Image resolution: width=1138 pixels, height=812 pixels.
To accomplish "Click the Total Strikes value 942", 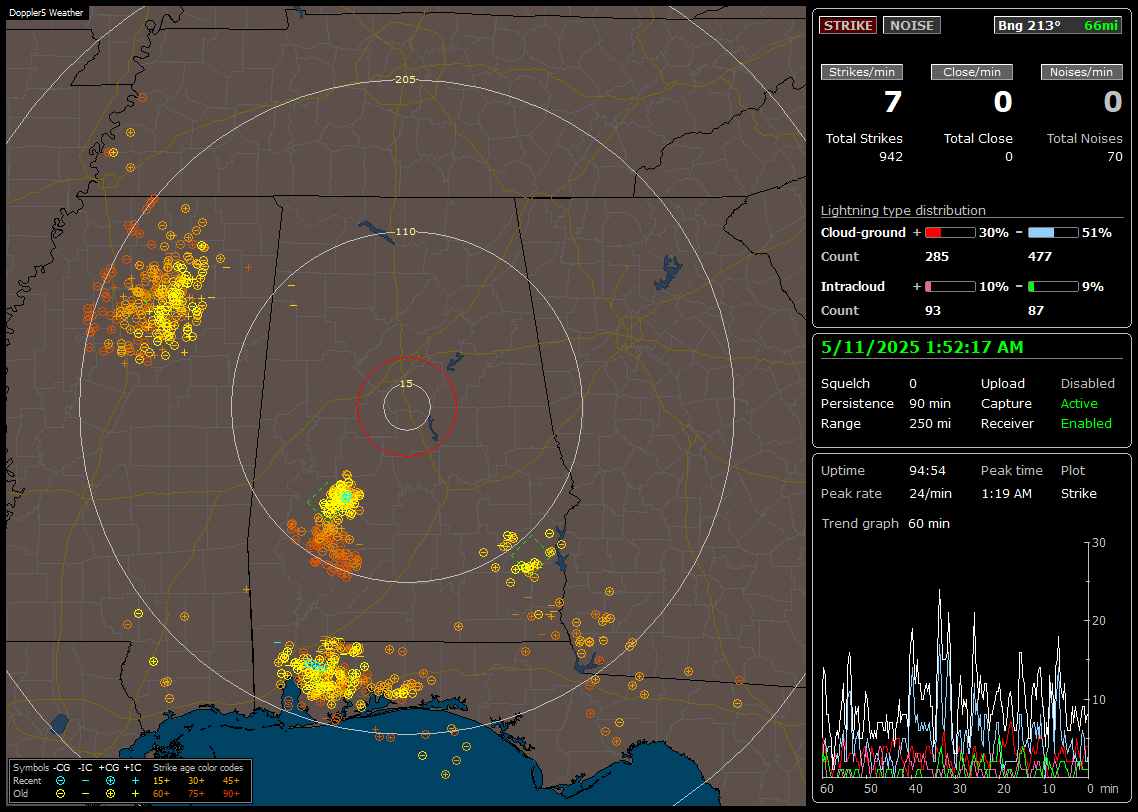I will click(891, 157).
